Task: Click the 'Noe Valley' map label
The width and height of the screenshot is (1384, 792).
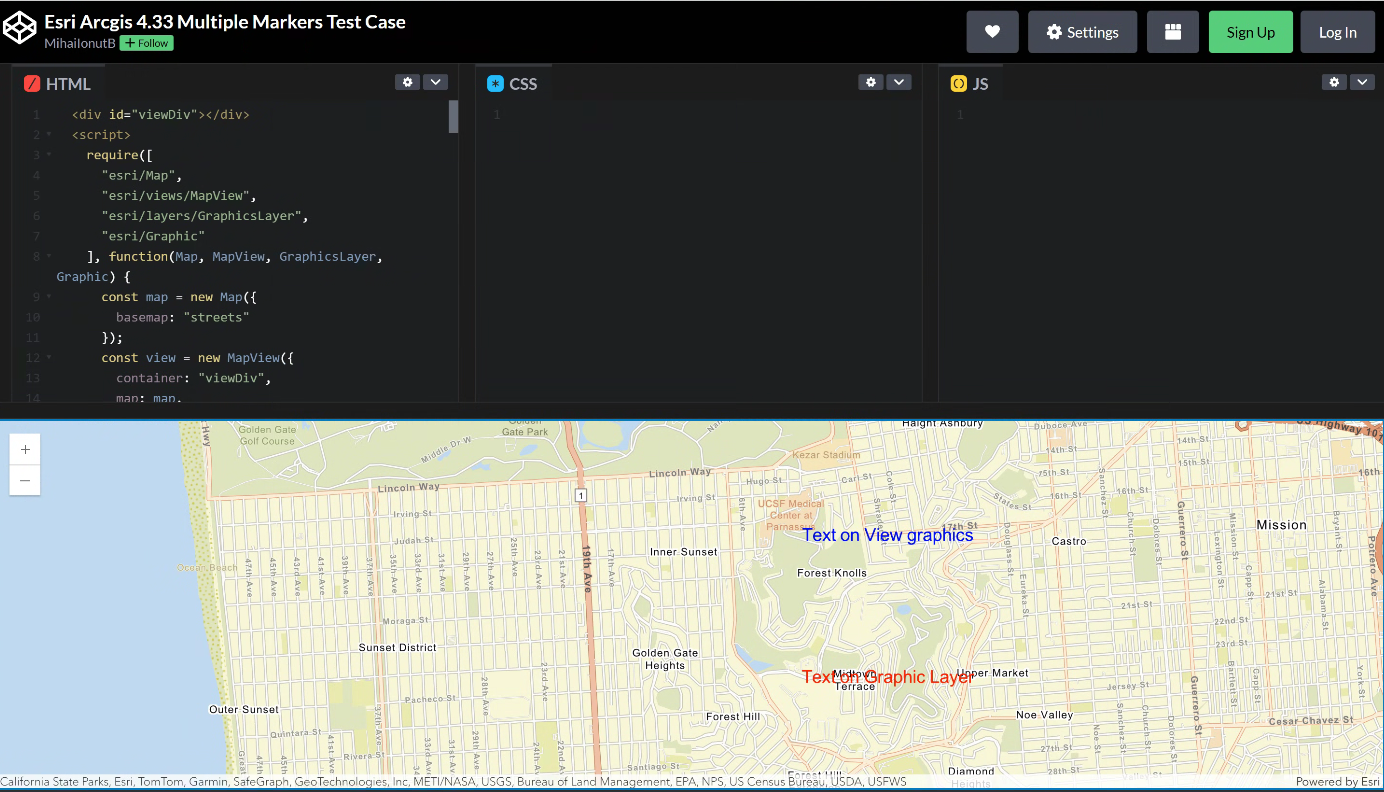Action: click(x=1044, y=715)
